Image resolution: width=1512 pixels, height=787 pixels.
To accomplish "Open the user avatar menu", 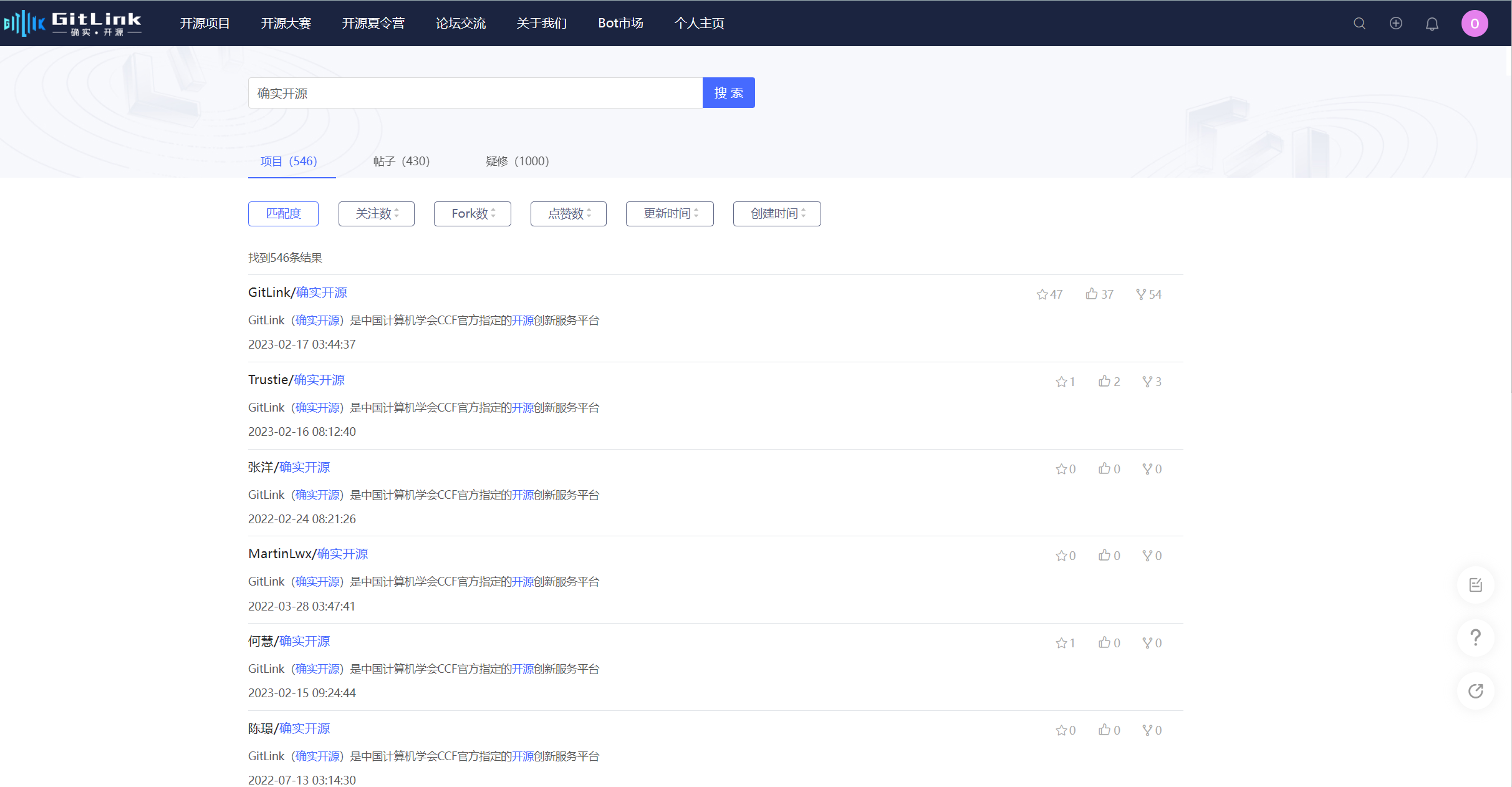I will 1475,23.
